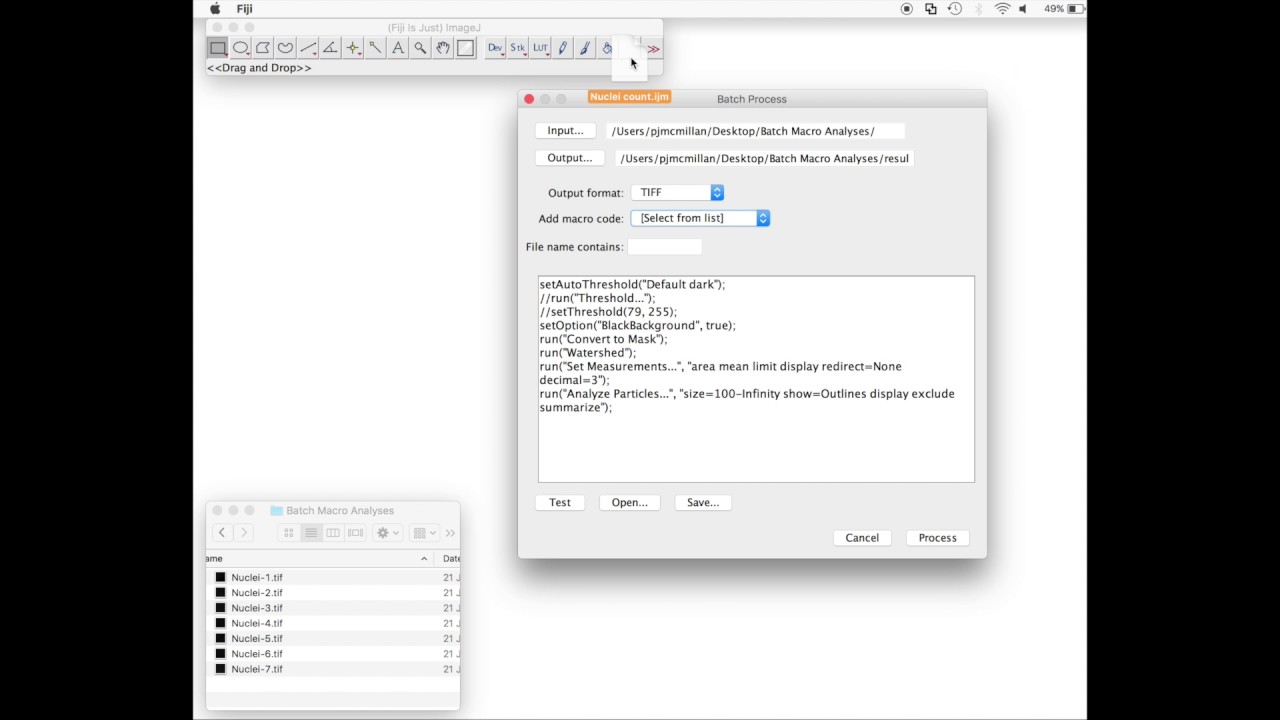The width and height of the screenshot is (1280, 720).
Task: Click the Test button
Action: click(560, 503)
